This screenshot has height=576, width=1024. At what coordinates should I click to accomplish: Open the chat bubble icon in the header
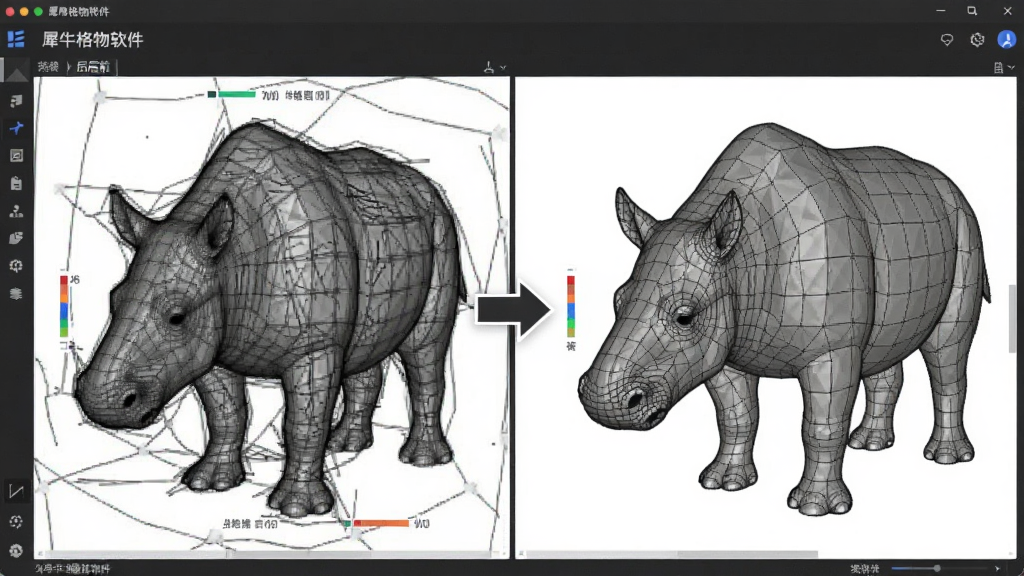(x=947, y=40)
